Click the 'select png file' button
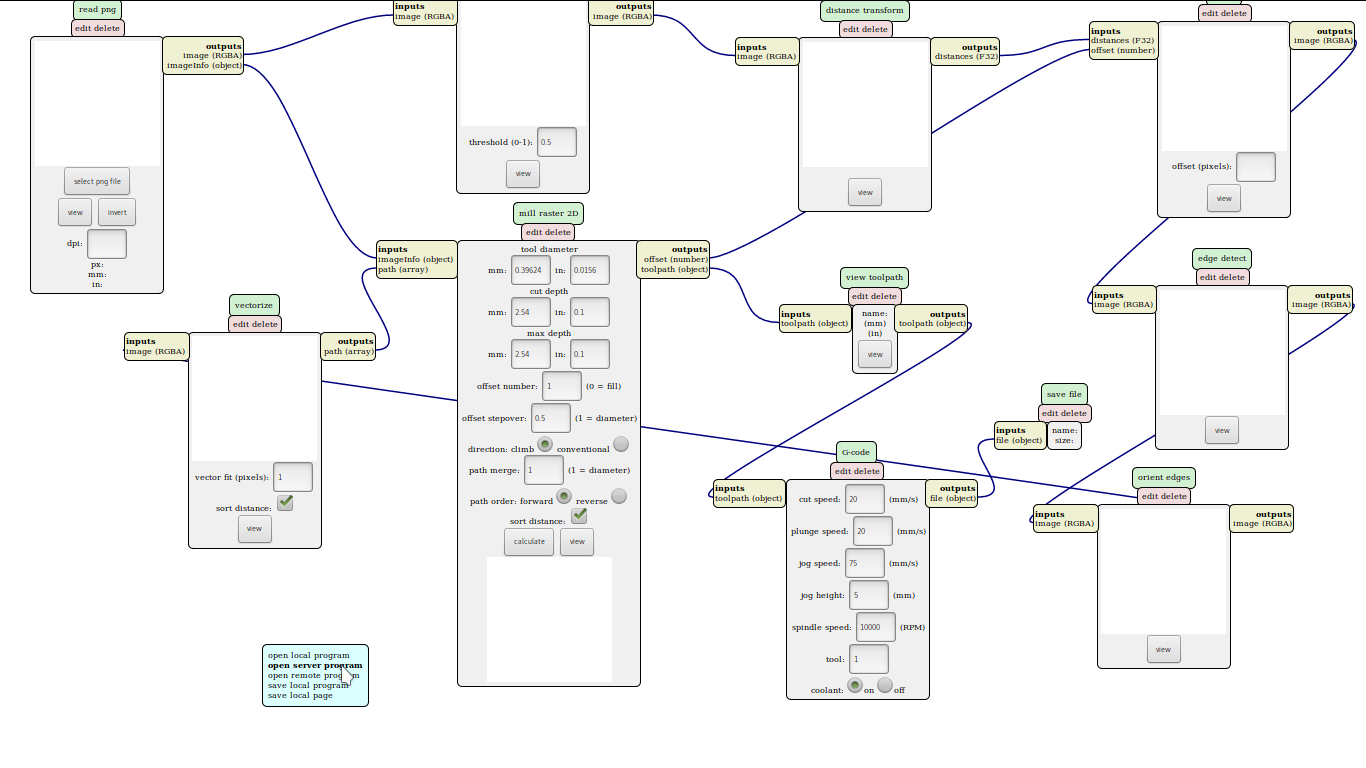1366x768 pixels. pyautogui.click(x=97, y=181)
